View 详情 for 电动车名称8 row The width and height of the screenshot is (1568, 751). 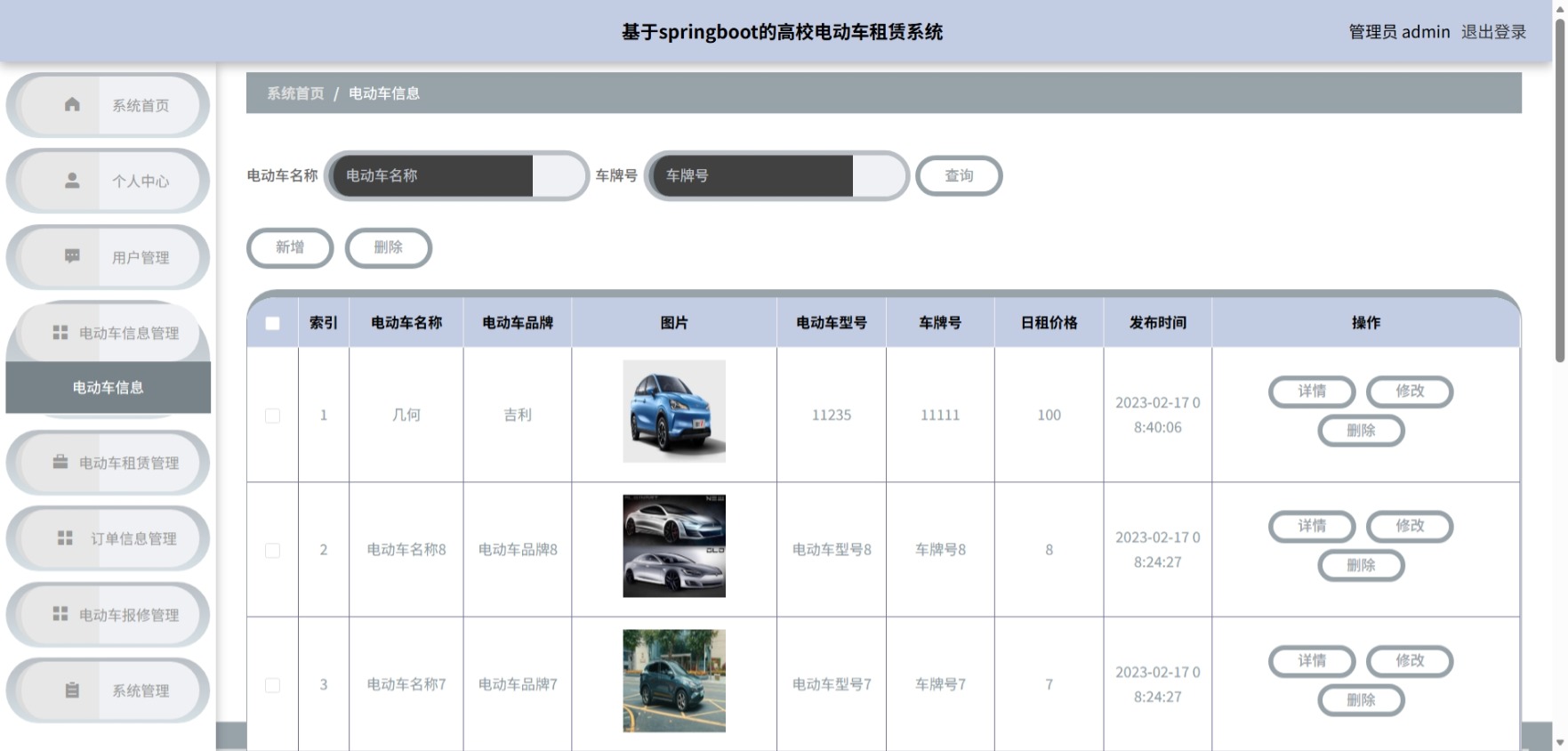click(1312, 527)
